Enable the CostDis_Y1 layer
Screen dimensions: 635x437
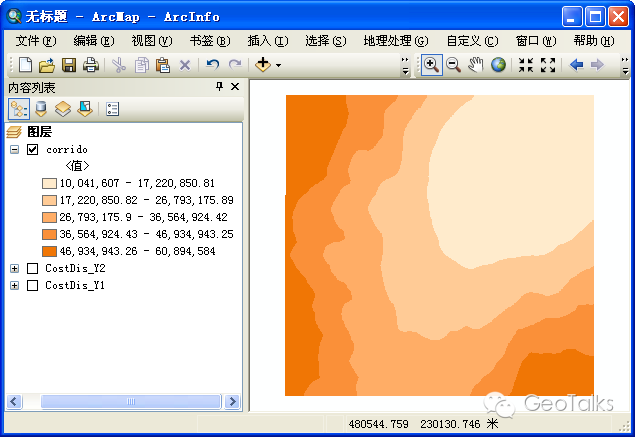click(x=32, y=286)
